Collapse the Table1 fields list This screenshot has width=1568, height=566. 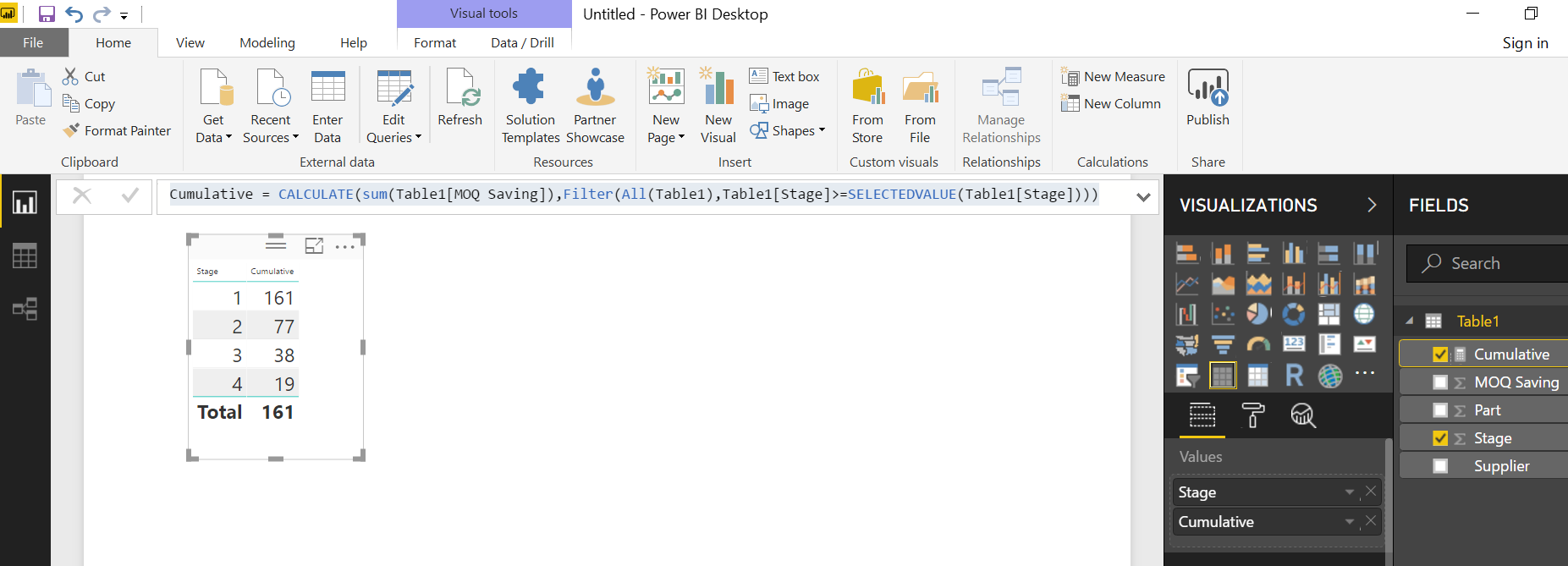coord(1409,321)
